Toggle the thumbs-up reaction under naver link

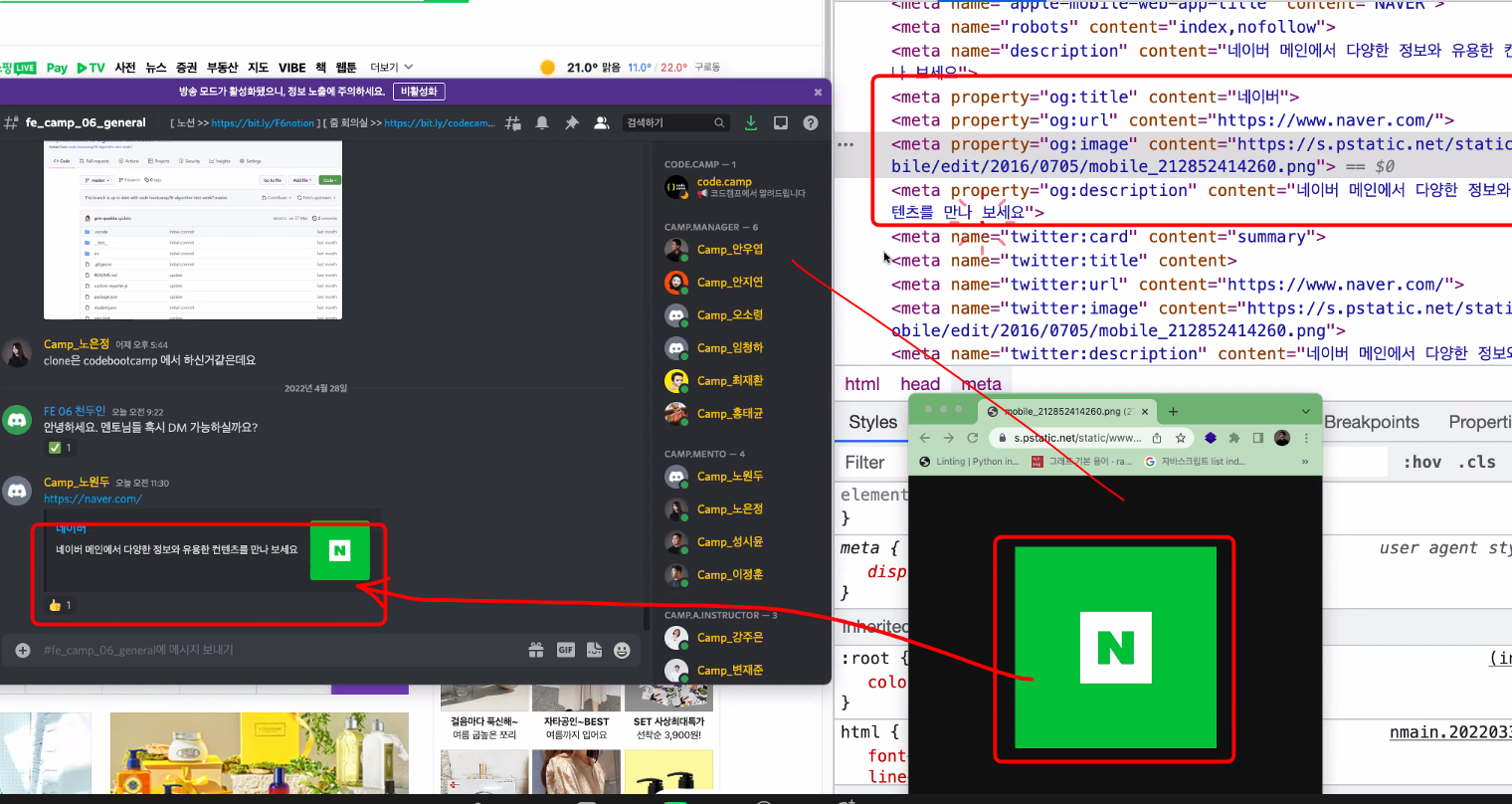pos(60,605)
